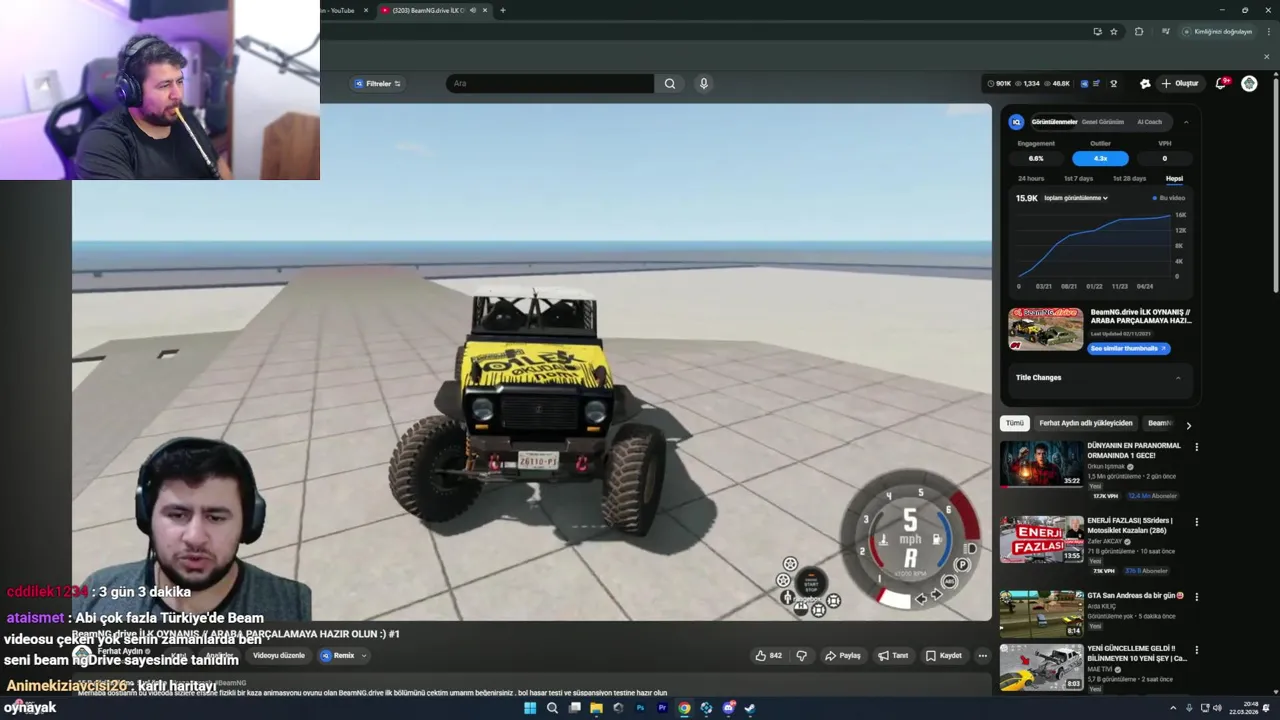Open Discord from taskbar
The width and height of the screenshot is (1280, 720).
728,708
